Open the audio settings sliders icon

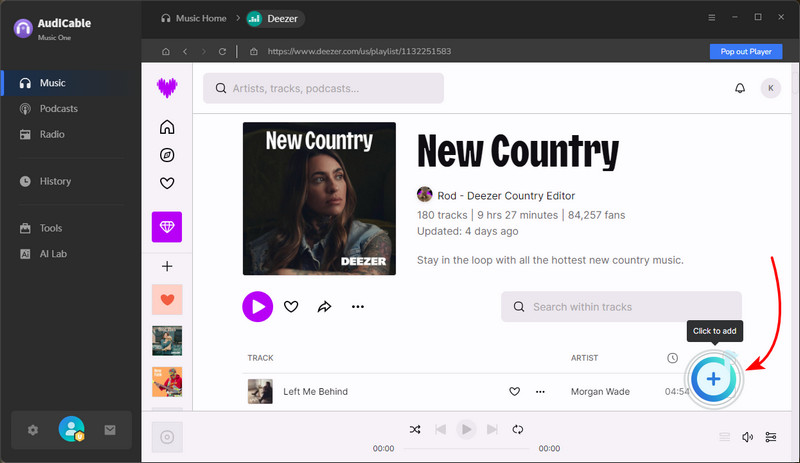click(771, 437)
